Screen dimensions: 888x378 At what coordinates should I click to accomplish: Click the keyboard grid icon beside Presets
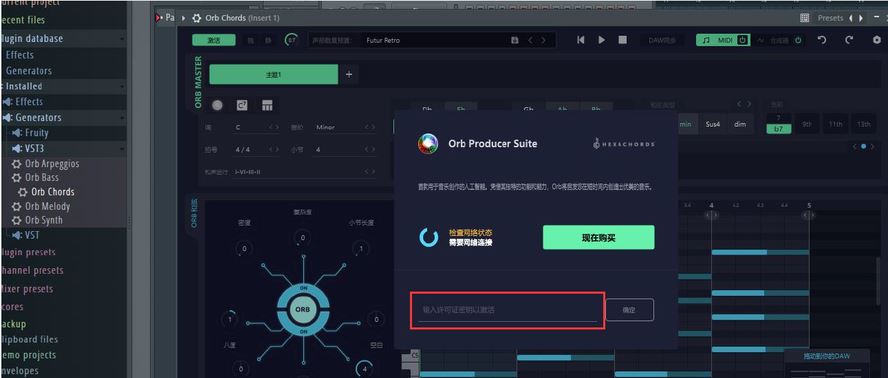click(x=804, y=18)
